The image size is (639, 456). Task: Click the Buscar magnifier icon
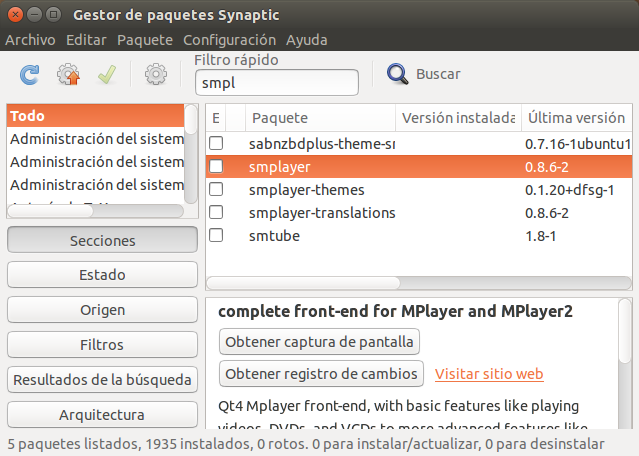pos(397,74)
